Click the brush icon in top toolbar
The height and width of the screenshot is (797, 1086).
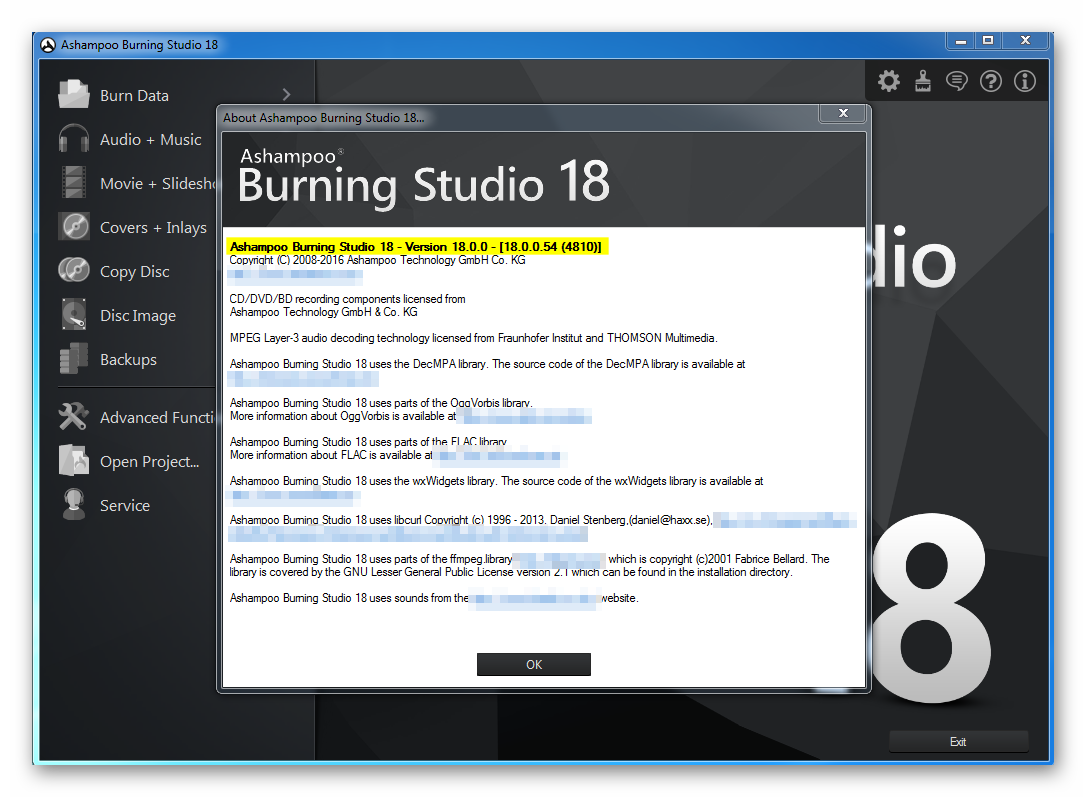tap(923, 81)
